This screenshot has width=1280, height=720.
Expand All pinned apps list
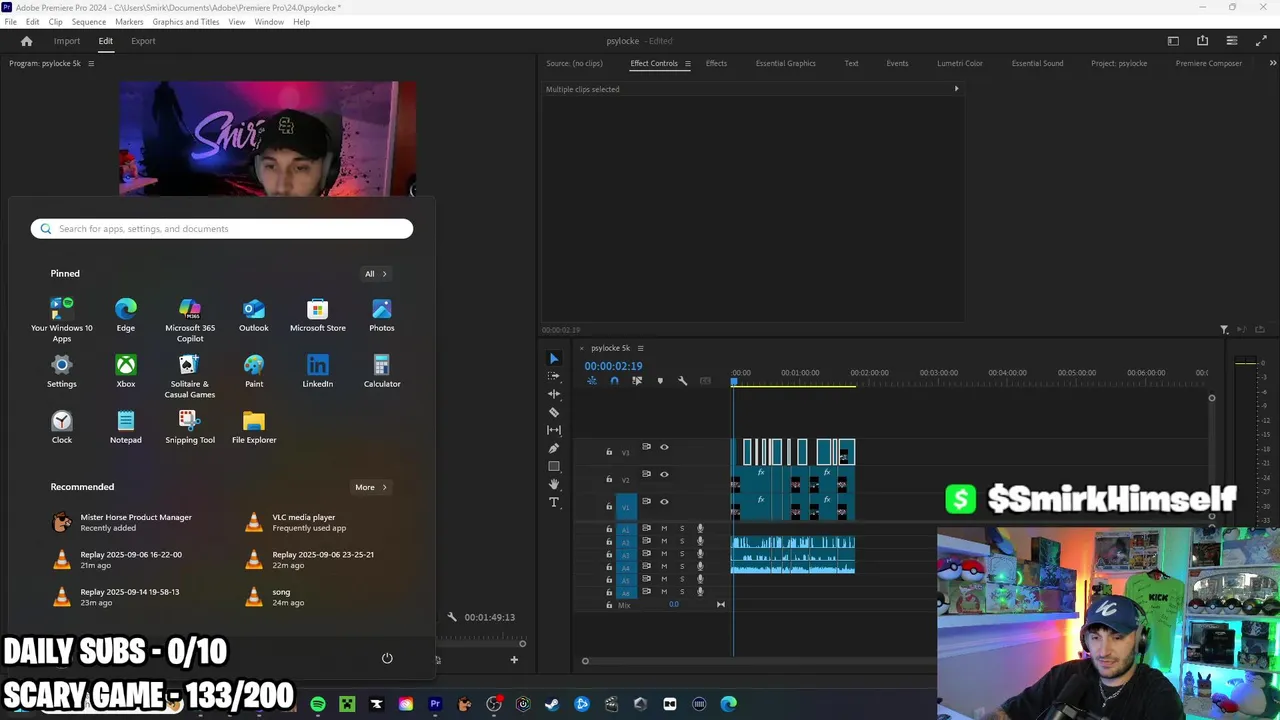[x=376, y=274]
